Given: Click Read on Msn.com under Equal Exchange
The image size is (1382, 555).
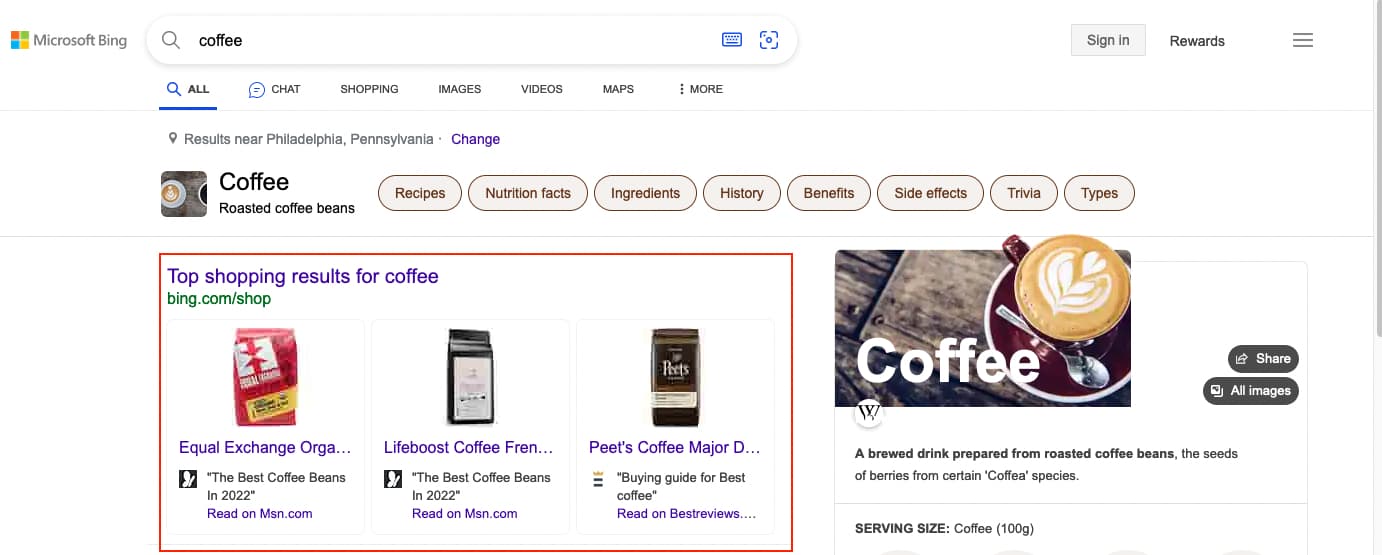Looking at the screenshot, I should click(x=260, y=513).
